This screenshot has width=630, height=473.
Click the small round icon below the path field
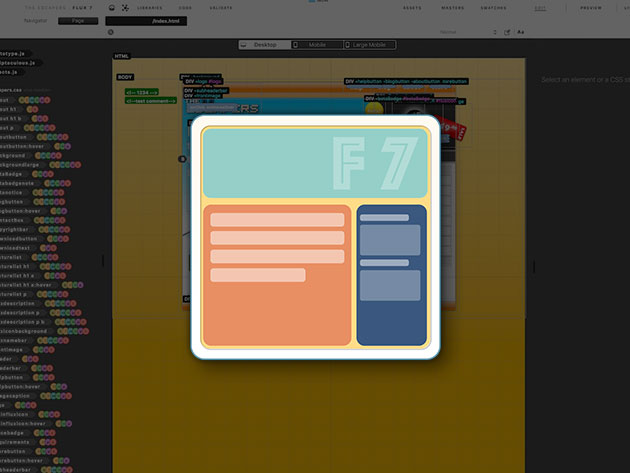110,32
